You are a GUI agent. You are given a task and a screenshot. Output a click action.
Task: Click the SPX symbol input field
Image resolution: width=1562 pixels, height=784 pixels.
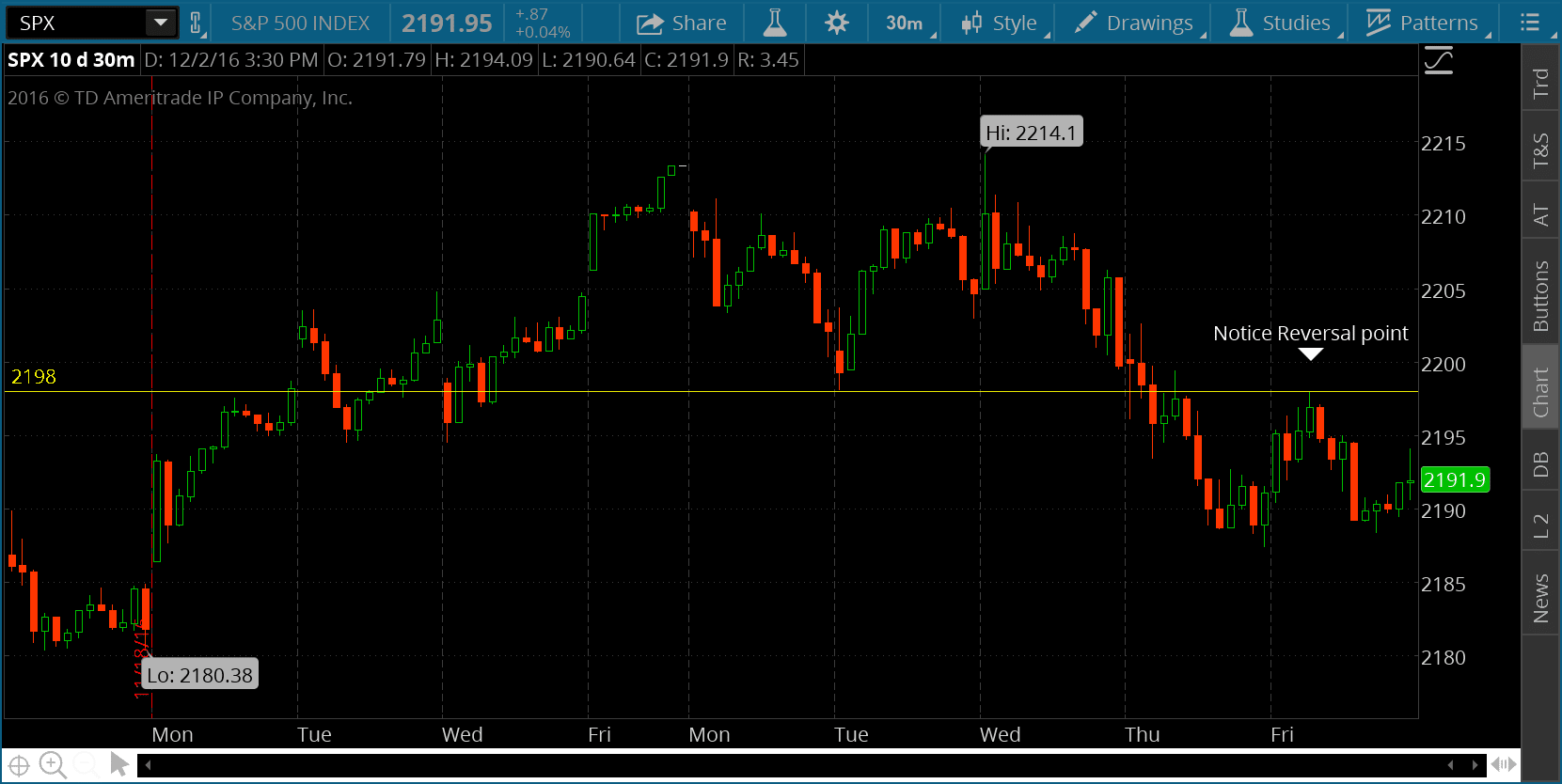pos(77,23)
